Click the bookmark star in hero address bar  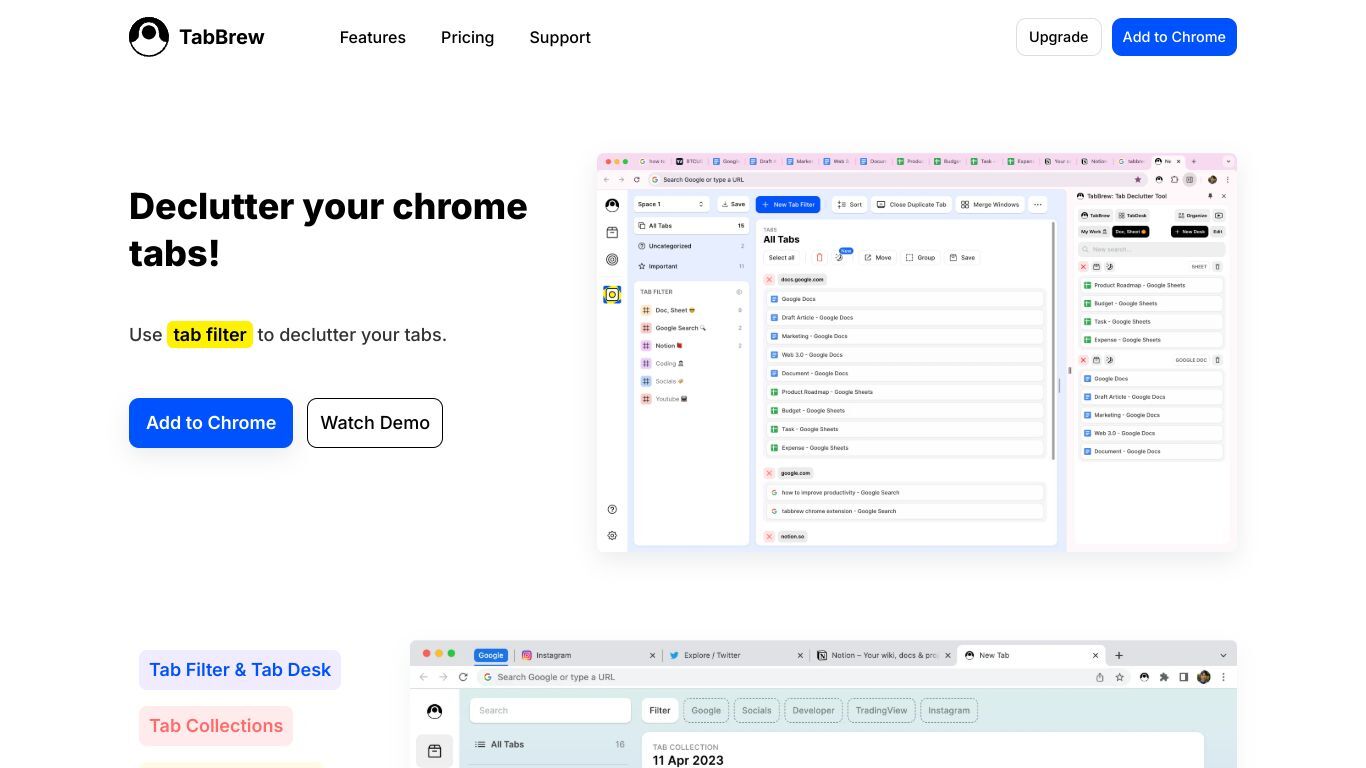coord(1138,180)
